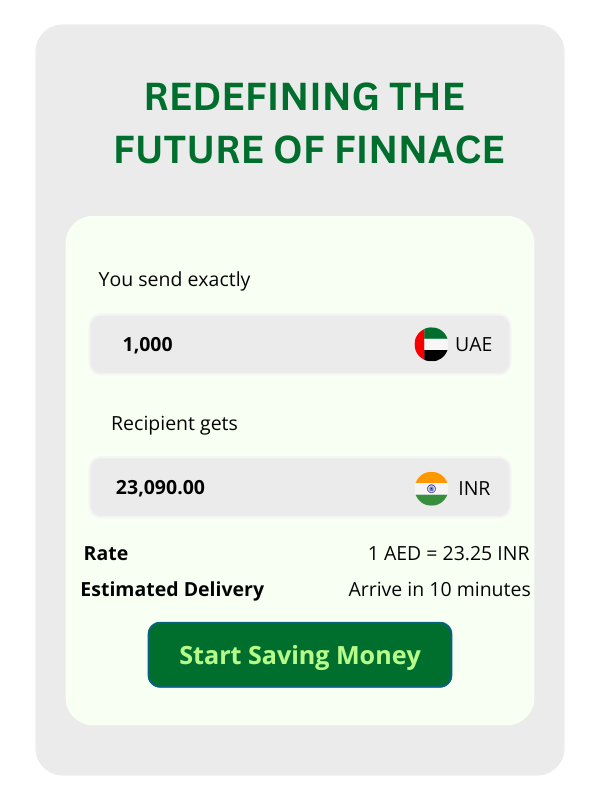Click the India flag icon
This screenshot has height=800, width=600.
[x=431, y=488]
